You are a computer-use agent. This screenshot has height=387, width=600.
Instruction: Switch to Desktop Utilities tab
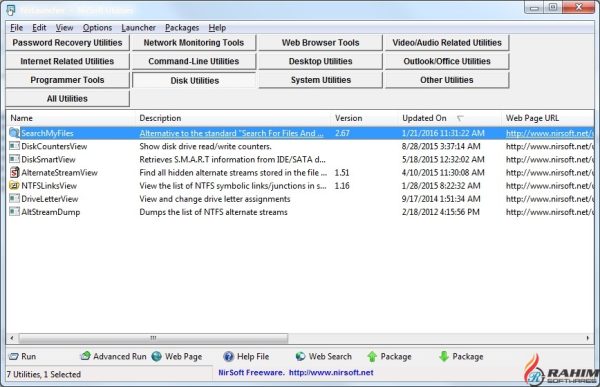click(x=320, y=61)
